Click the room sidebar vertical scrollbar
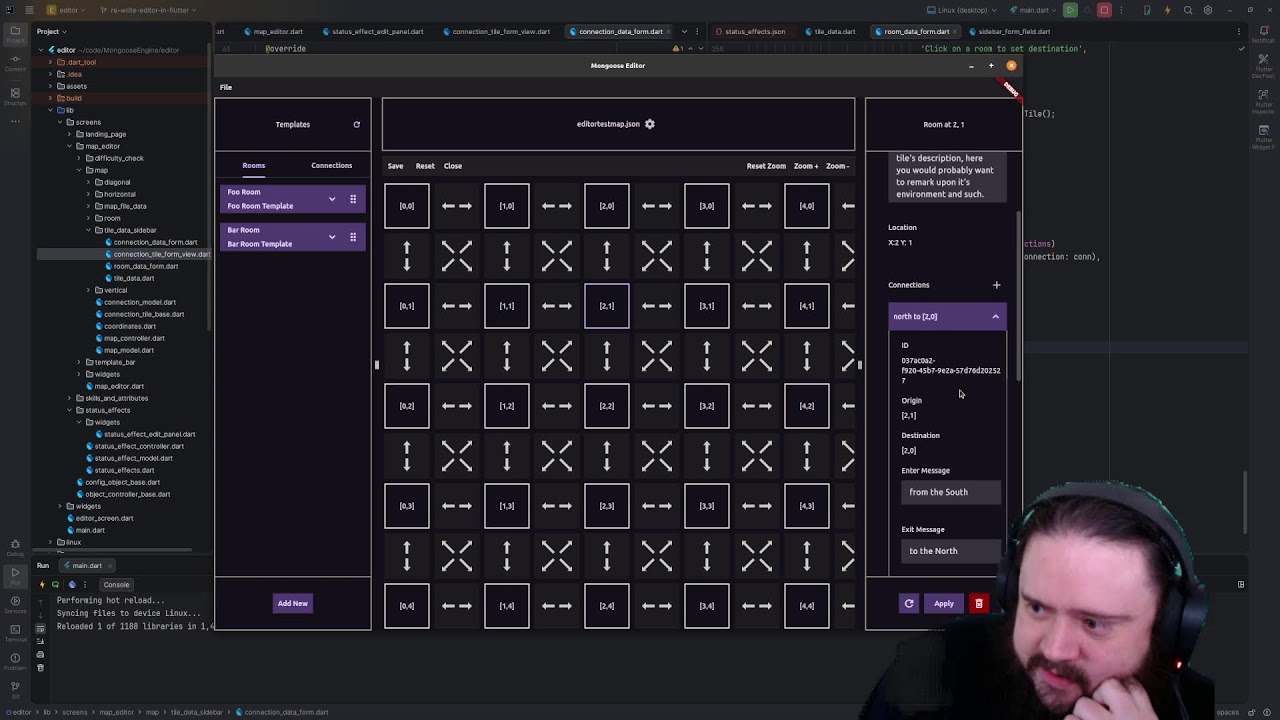 pyautogui.click(x=1018, y=295)
